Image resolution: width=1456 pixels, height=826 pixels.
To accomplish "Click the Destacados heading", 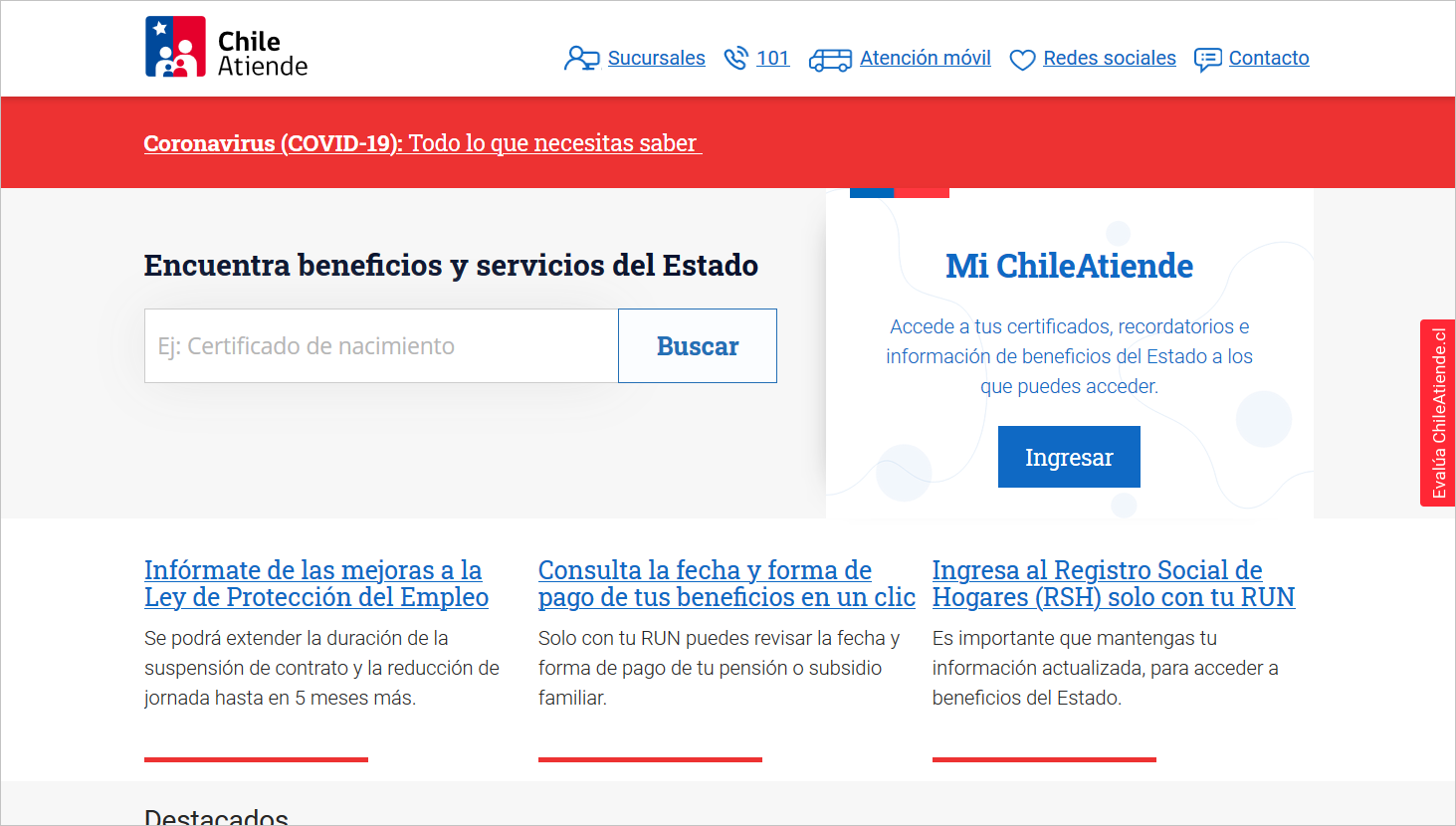I will point(216,817).
